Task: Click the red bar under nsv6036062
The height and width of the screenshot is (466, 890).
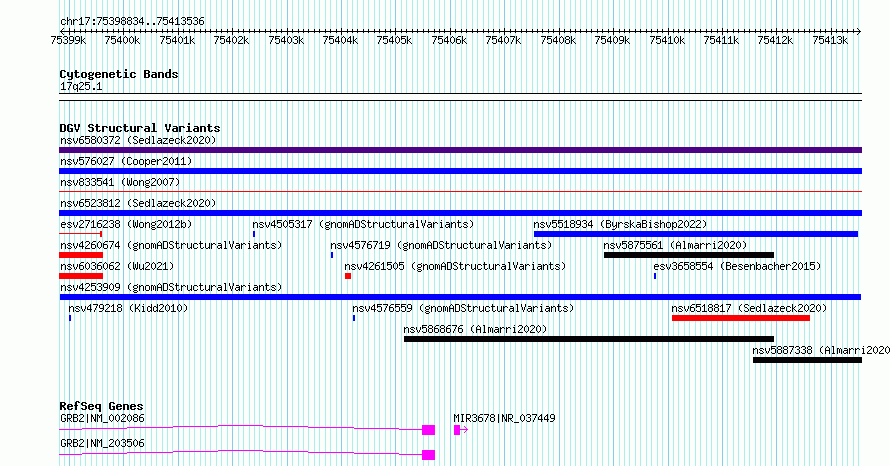Action: coord(81,276)
